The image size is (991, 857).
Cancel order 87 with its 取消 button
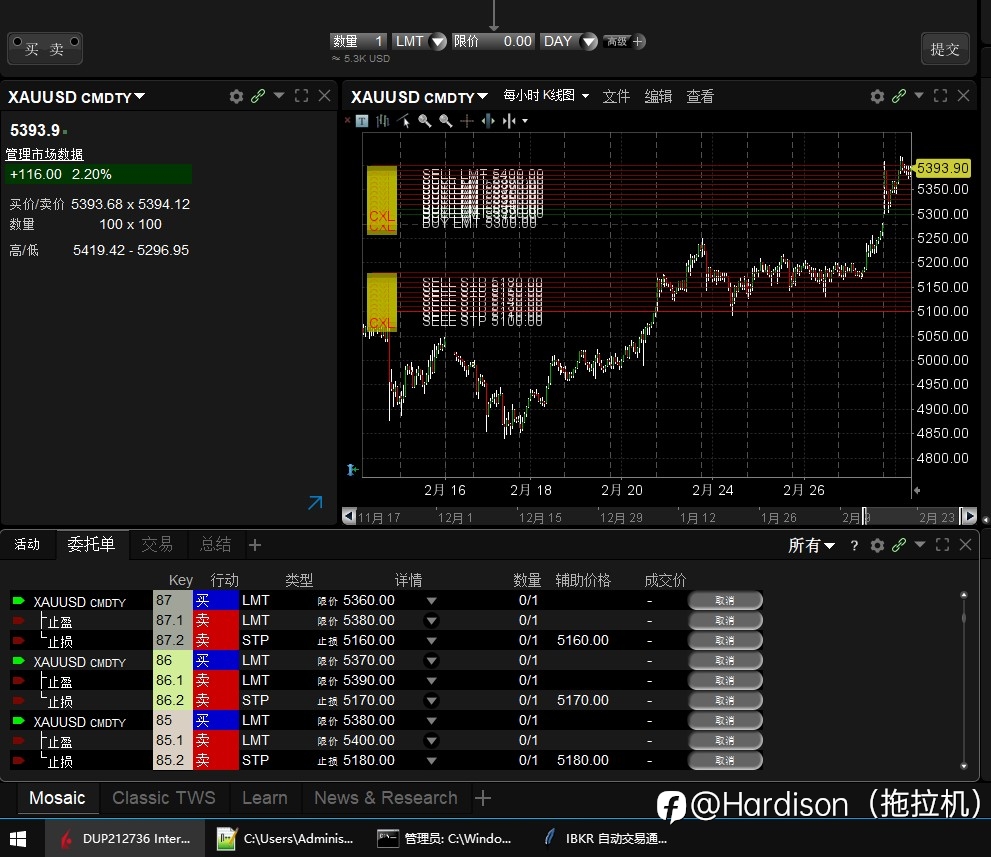pyautogui.click(x=725, y=600)
